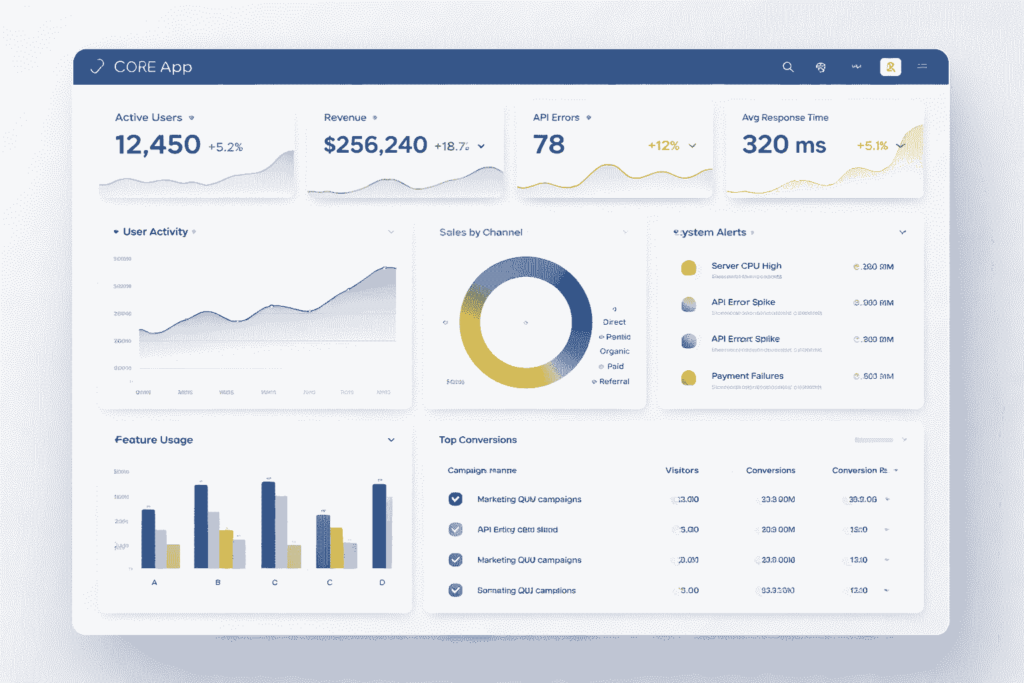Click the CORE App logo icon
The width and height of the screenshot is (1024, 683).
pos(97,67)
